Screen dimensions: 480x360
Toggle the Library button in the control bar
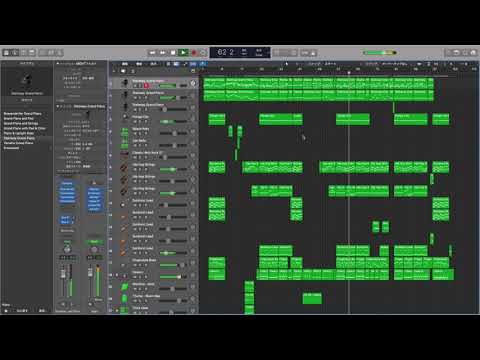coord(6,53)
